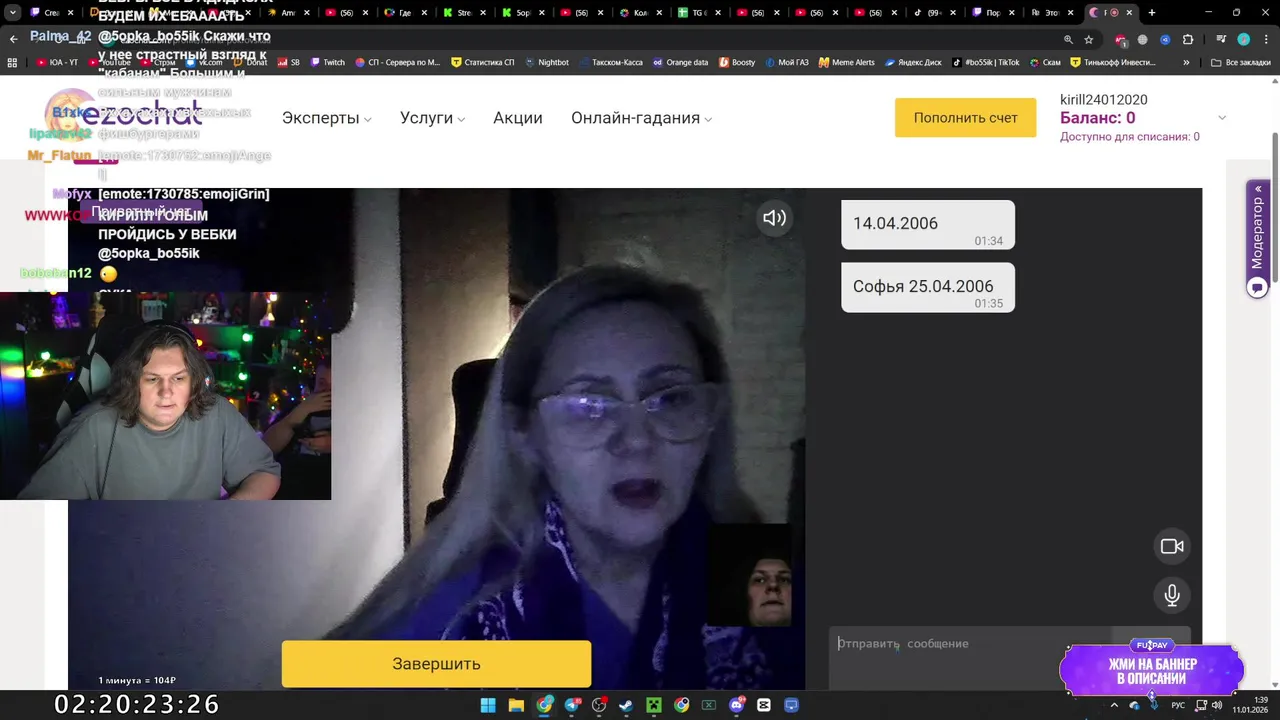Switch to the Где browser tab
Image resolution: width=1280 pixels, height=720 pixels.
tap(405, 13)
